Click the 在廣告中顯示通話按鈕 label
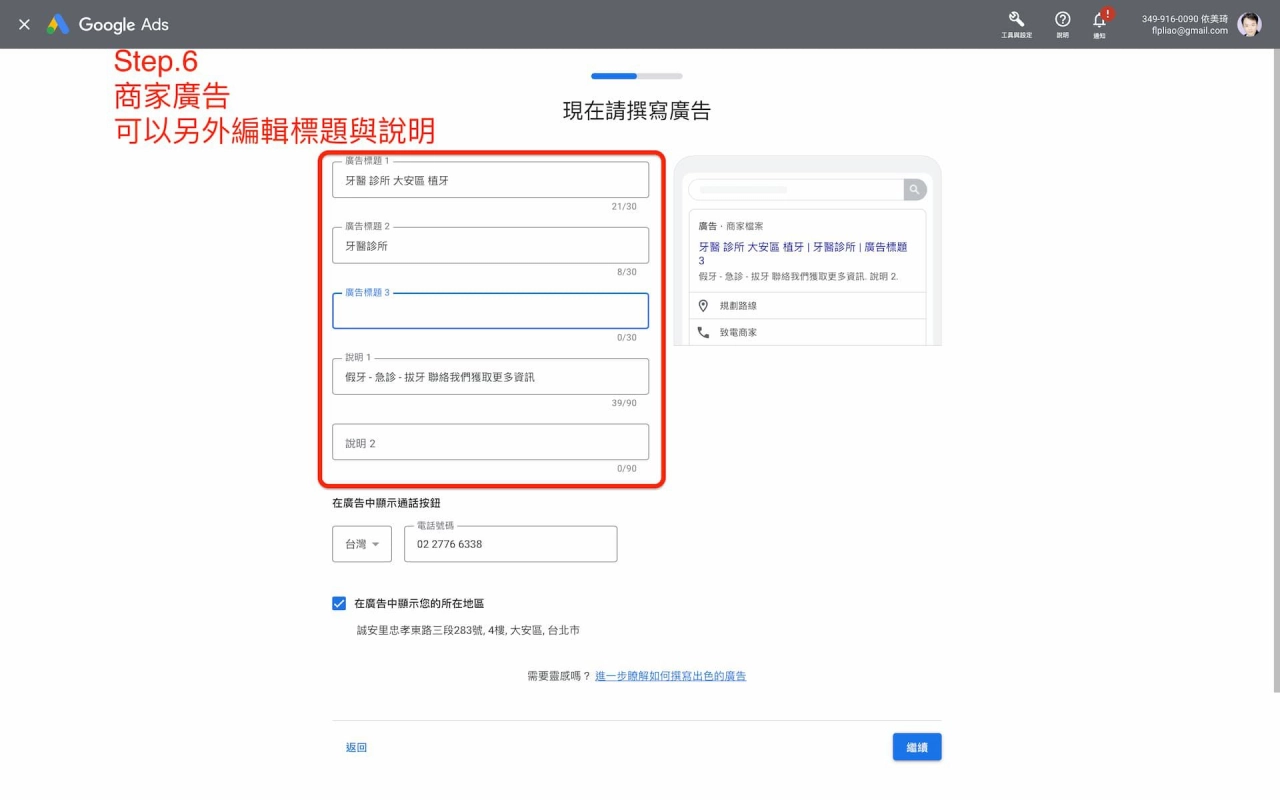Image resolution: width=1280 pixels, height=800 pixels. coord(386,503)
